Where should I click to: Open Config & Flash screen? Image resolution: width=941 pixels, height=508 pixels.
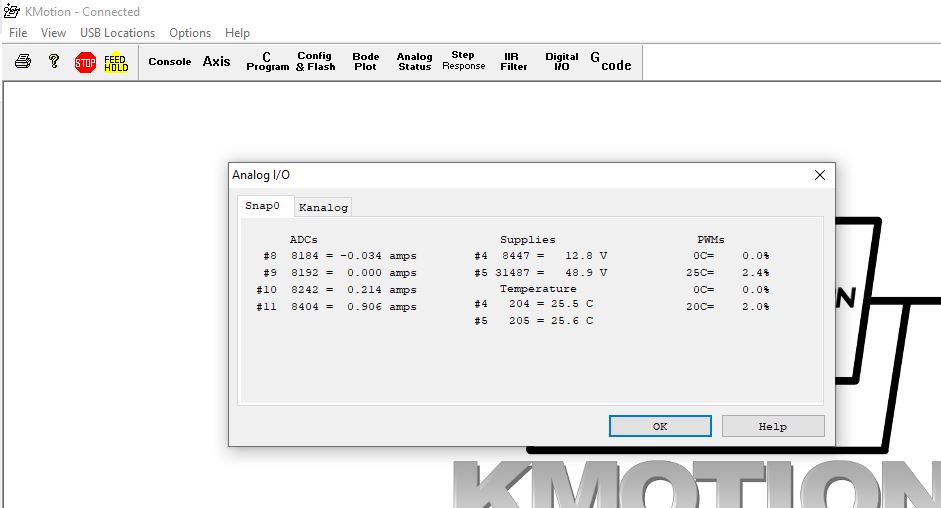pos(315,62)
